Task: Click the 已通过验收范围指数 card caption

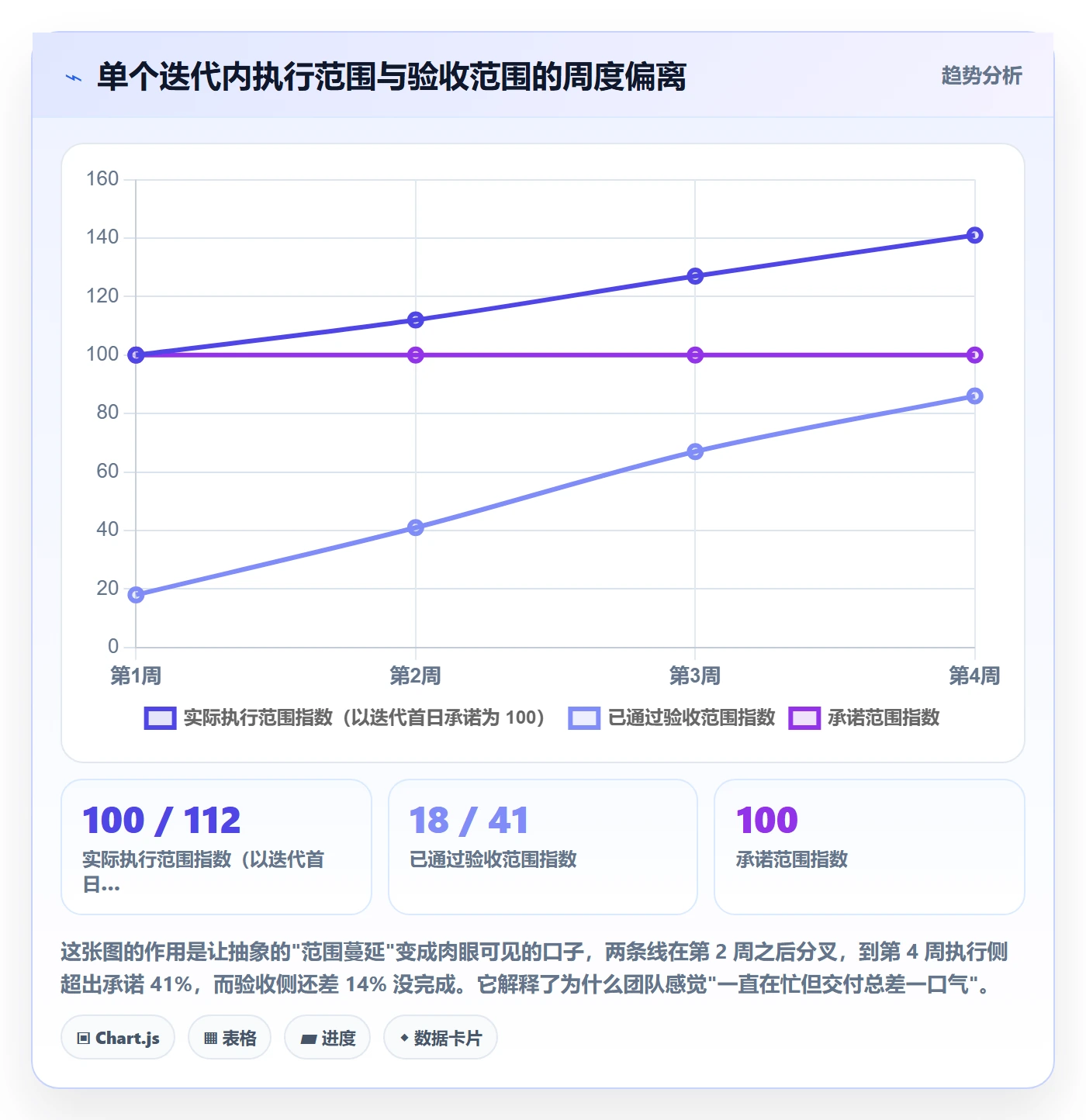Action: tap(493, 859)
